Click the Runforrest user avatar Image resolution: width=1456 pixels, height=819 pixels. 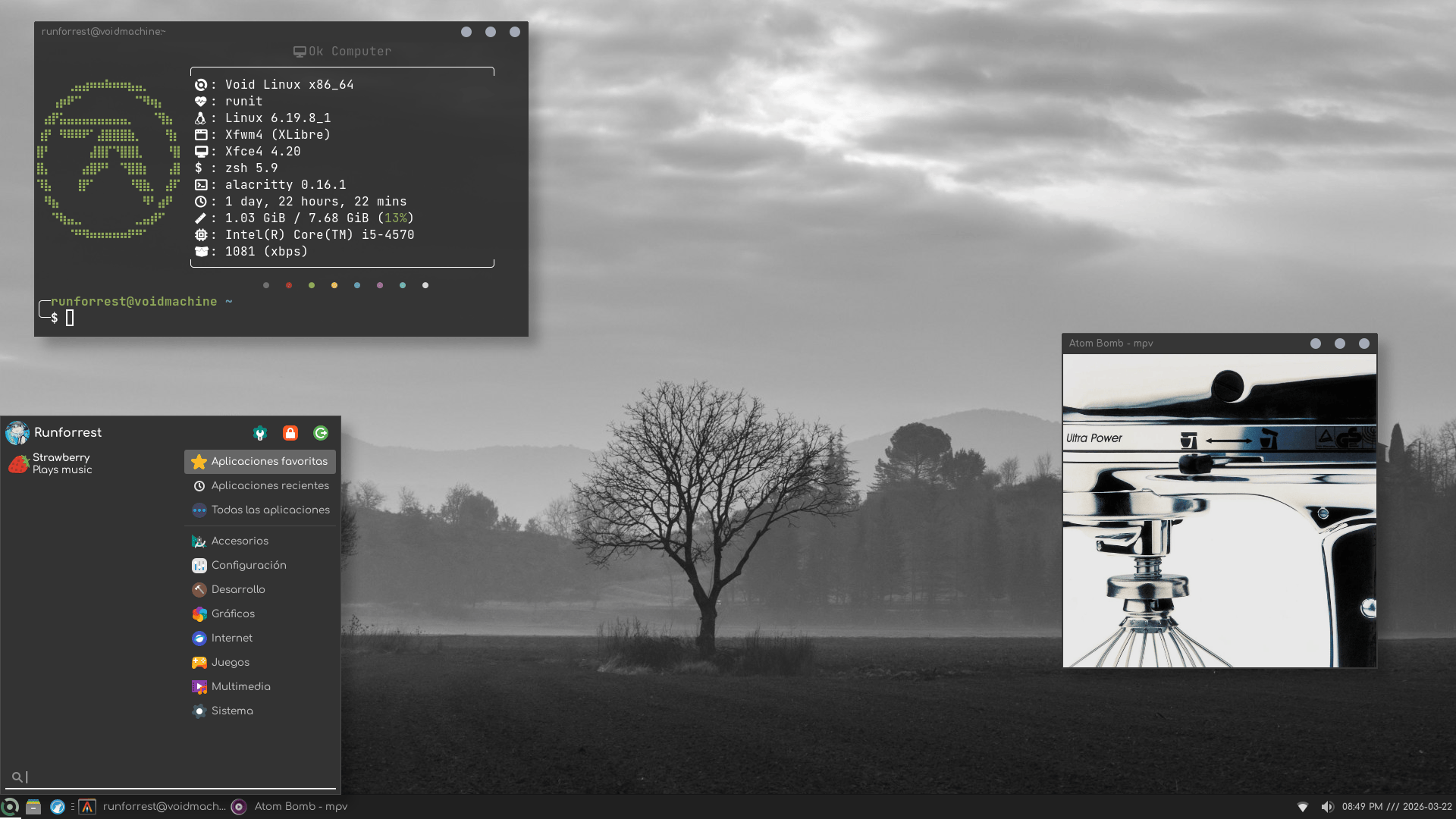click(17, 433)
